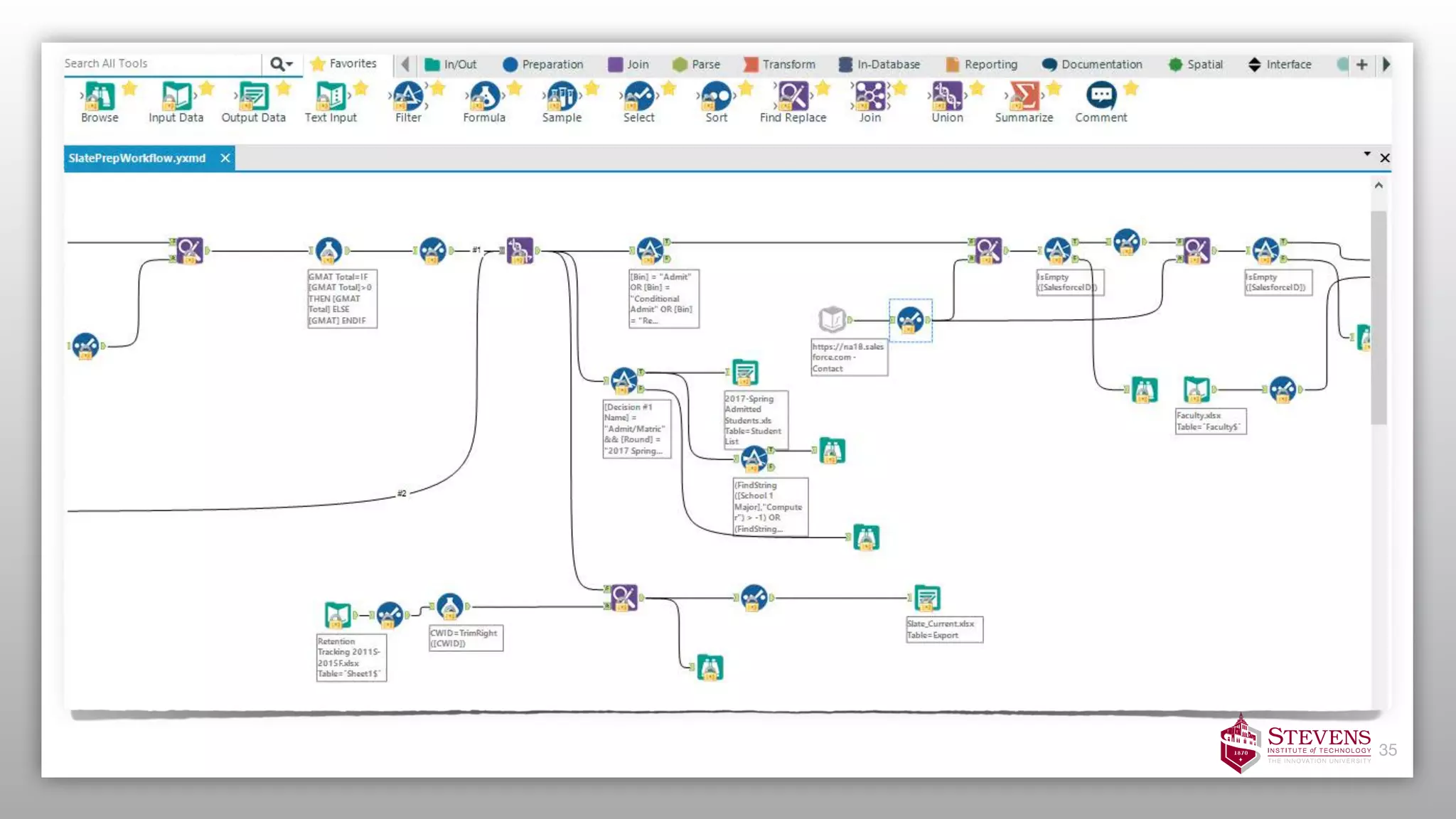Screen dimensions: 1456x819
Task: Select the Slate_Current.xlsx output node
Action: pyautogui.click(x=927, y=599)
